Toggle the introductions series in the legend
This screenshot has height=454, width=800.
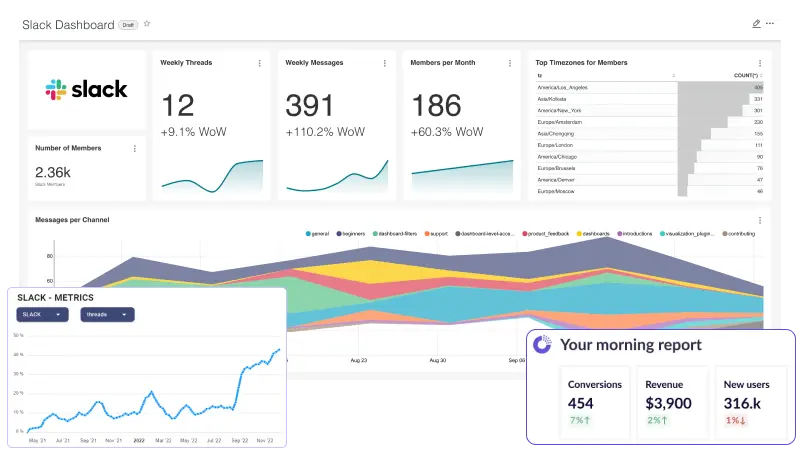pos(635,234)
